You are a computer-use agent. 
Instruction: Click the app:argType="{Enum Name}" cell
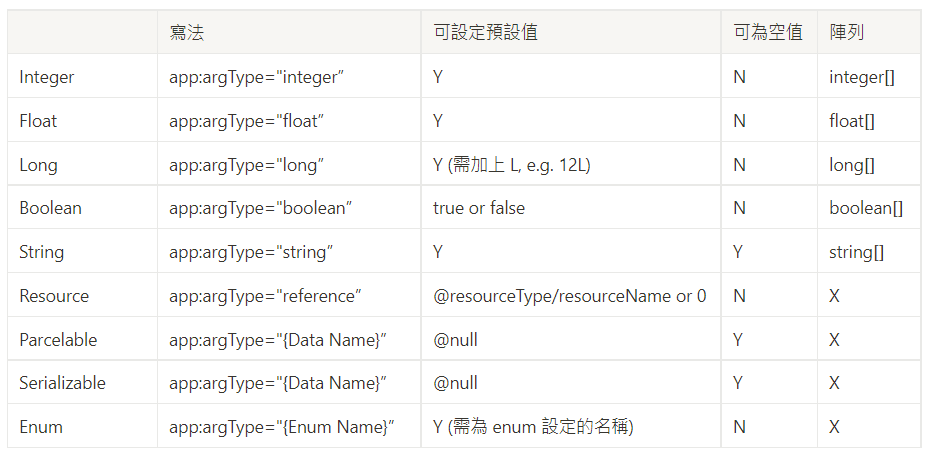pyautogui.click(x=282, y=427)
